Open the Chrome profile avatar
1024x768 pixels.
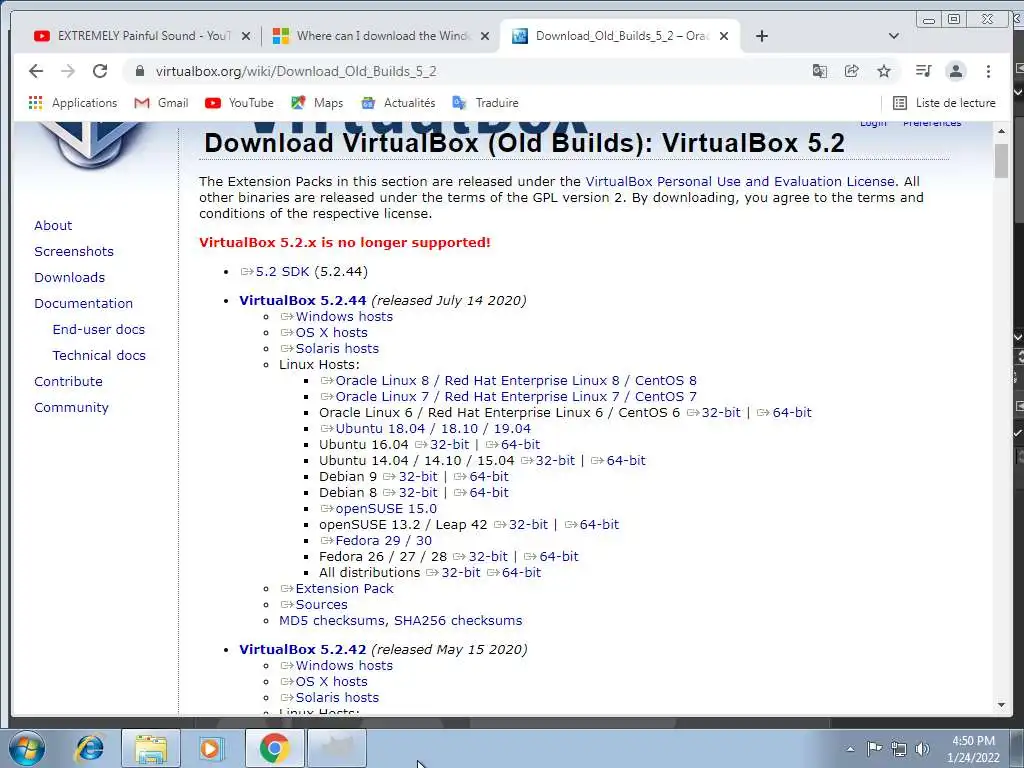(955, 71)
